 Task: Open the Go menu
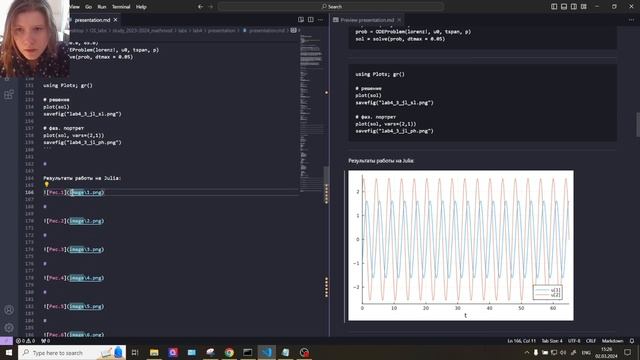tap(89, 7)
